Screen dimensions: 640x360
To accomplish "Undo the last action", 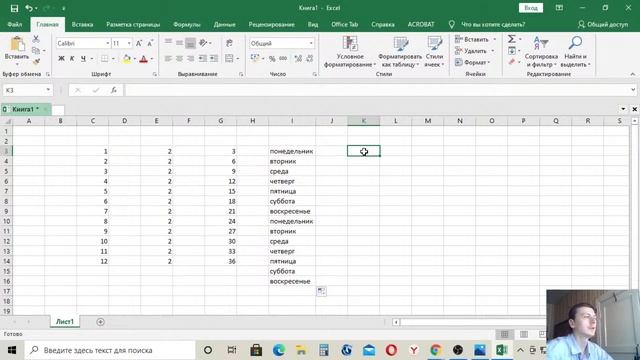I will [29, 8].
